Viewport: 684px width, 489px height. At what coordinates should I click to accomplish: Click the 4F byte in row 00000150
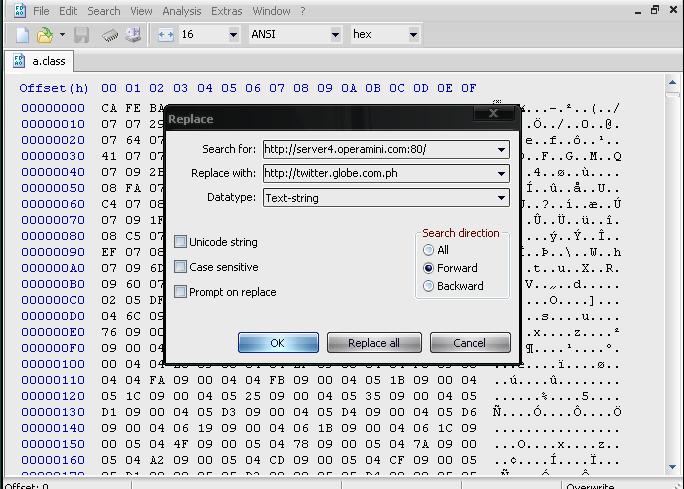point(181,444)
